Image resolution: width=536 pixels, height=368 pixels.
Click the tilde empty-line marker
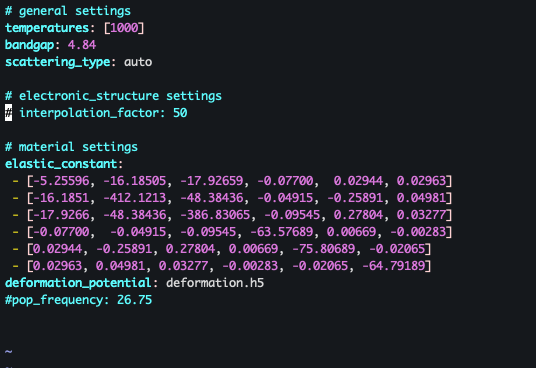[x=9, y=351]
